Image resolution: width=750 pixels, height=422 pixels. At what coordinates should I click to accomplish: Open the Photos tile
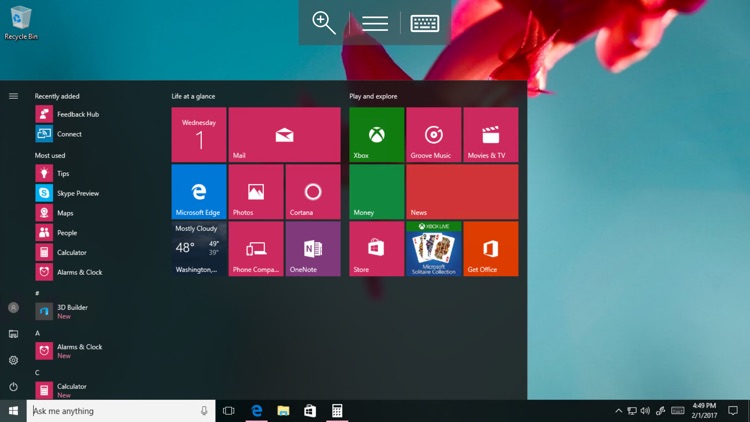(x=256, y=191)
